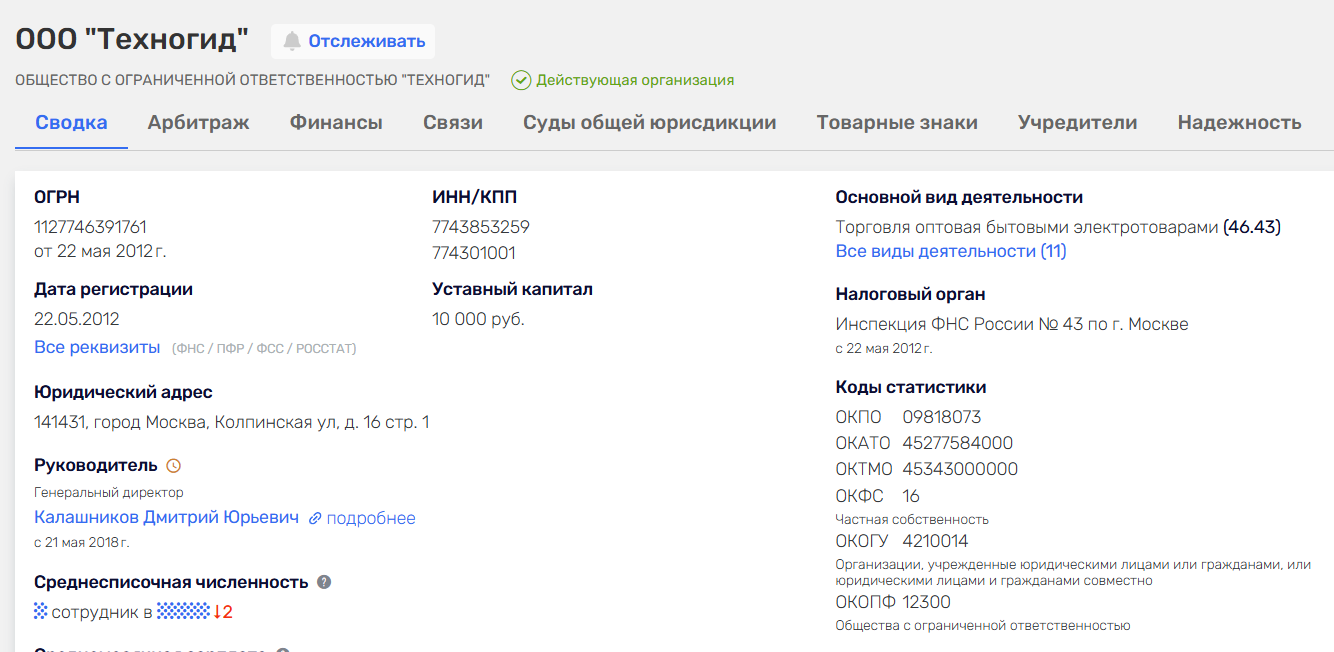Image resolution: width=1334 pixels, height=652 pixels.
Task: Click the ОКФС value 16
Action: [911, 496]
